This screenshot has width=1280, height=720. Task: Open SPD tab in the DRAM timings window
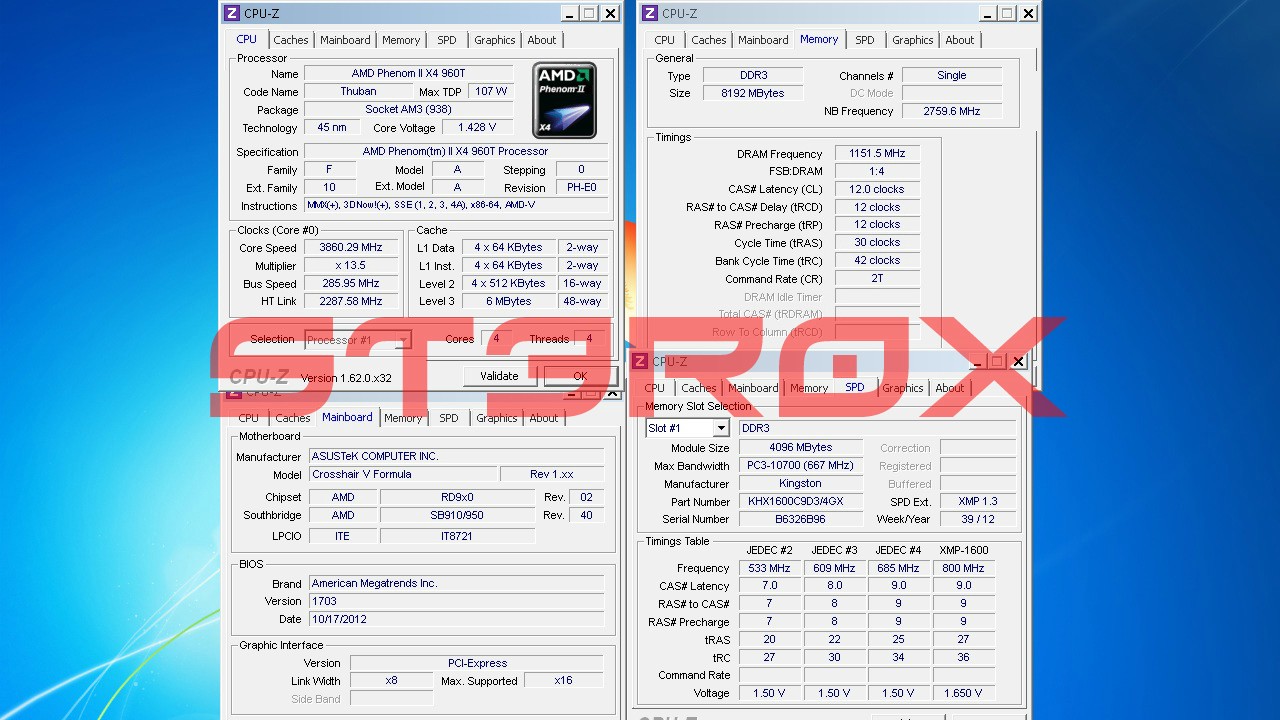point(865,40)
